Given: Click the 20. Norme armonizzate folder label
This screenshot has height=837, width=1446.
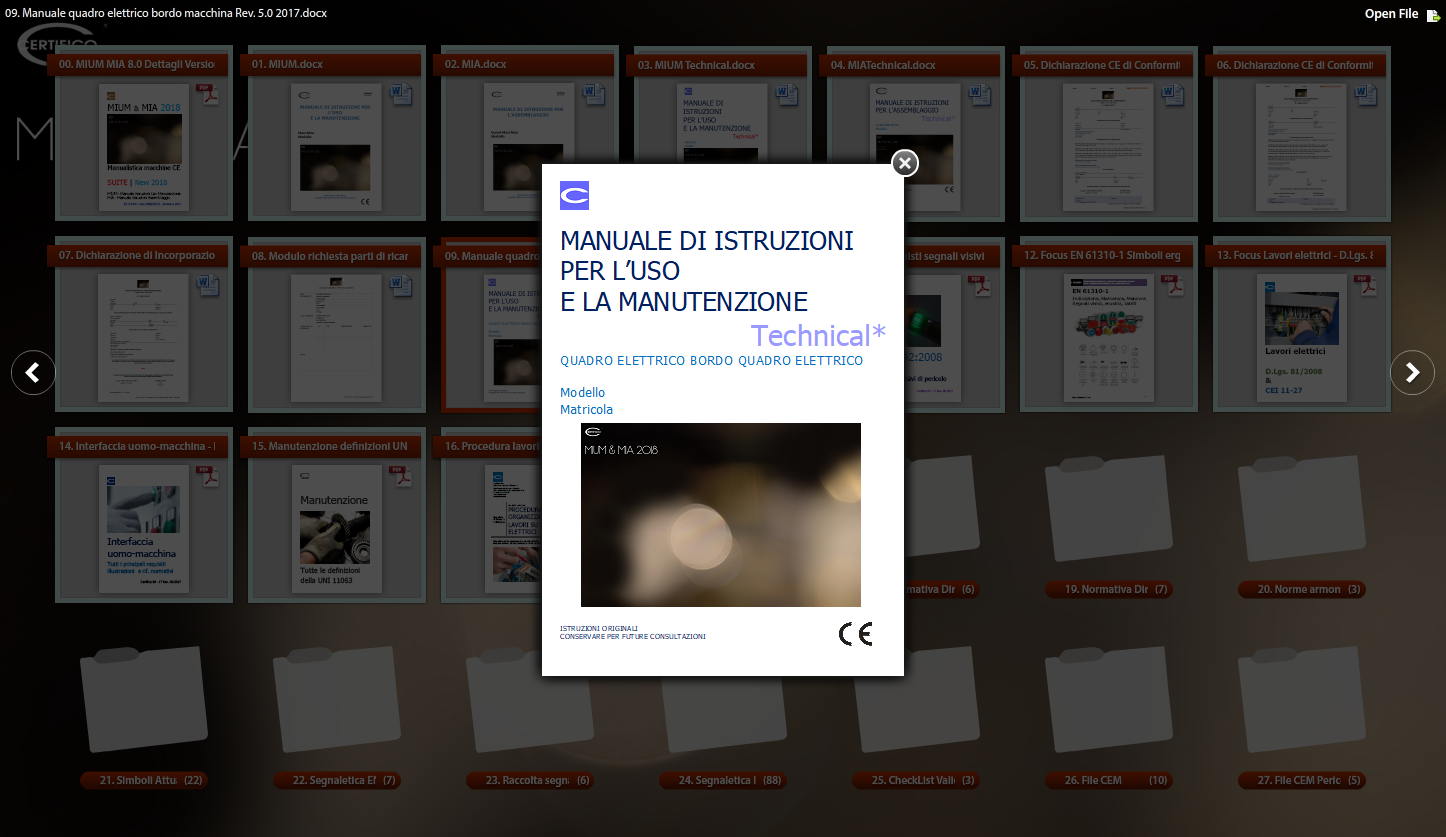Looking at the screenshot, I should pyautogui.click(x=1301, y=590).
